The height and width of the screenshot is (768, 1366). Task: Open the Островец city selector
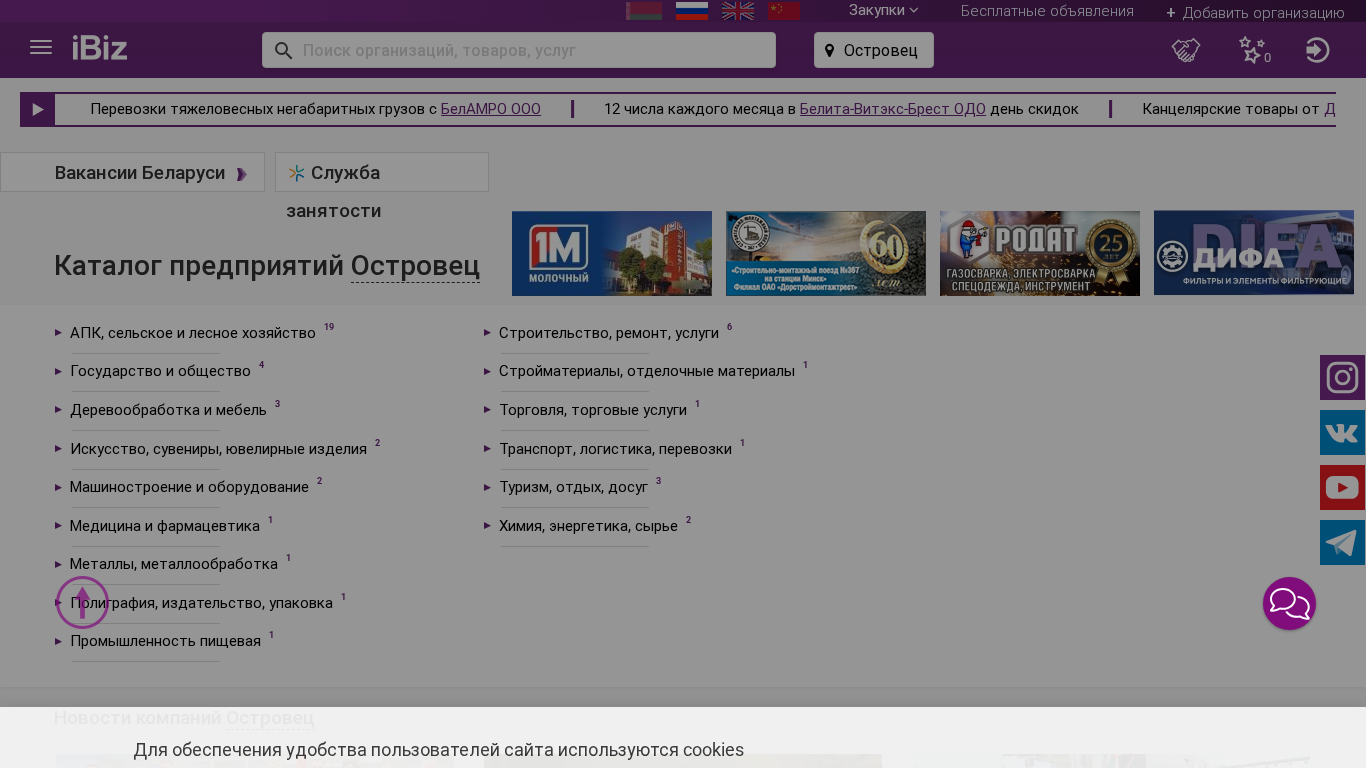click(x=874, y=50)
